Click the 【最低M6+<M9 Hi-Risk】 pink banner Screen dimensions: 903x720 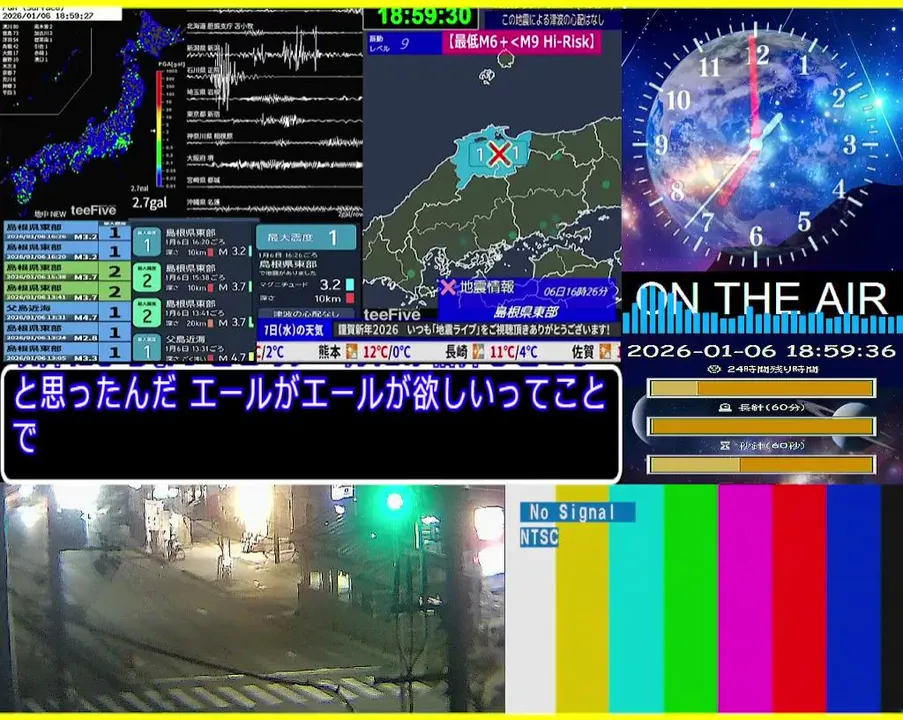521,42
